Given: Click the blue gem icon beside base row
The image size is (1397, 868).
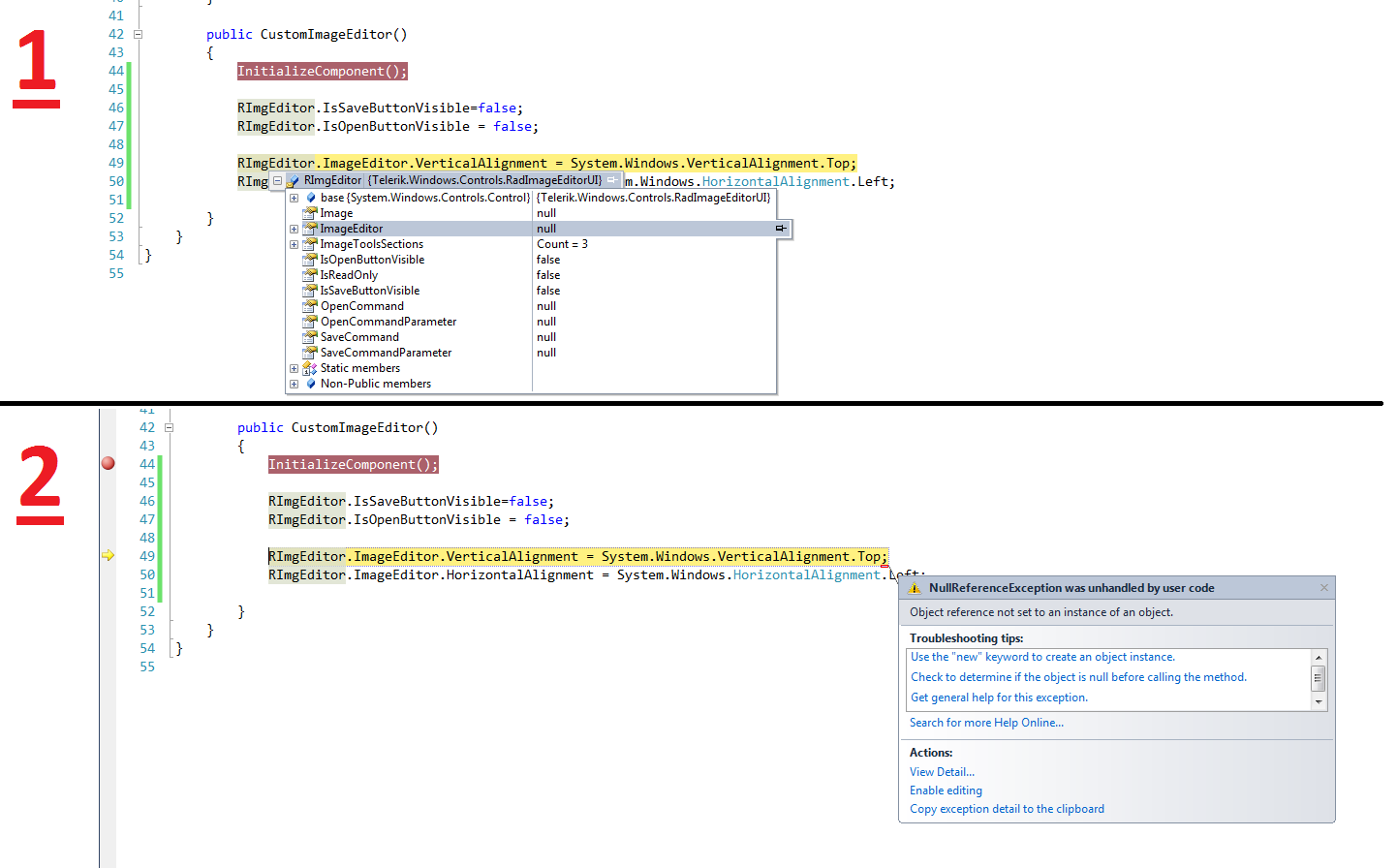Looking at the screenshot, I should click(311, 198).
